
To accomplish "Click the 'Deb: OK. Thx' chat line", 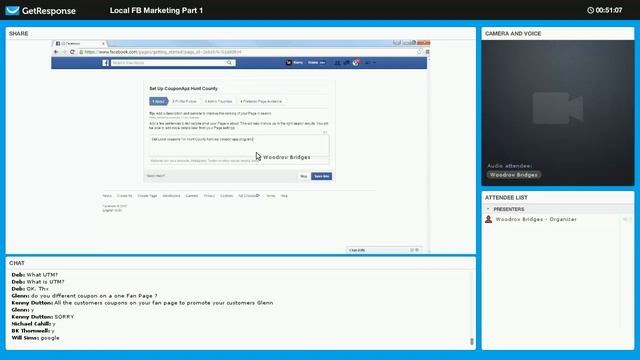I will 30,289.
